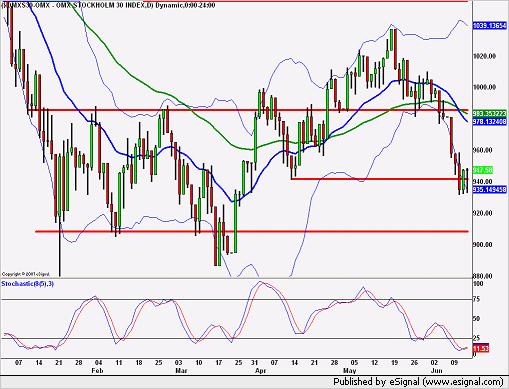The width and height of the screenshot is (509, 389).
Task: Click the Mar month label on time axis
Action: pos(181,371)
